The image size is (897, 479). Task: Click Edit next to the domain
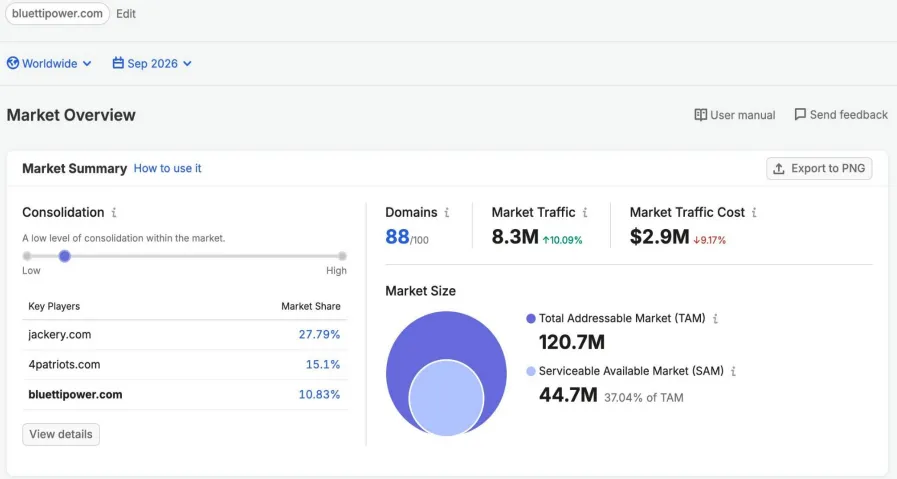point(126,14)
